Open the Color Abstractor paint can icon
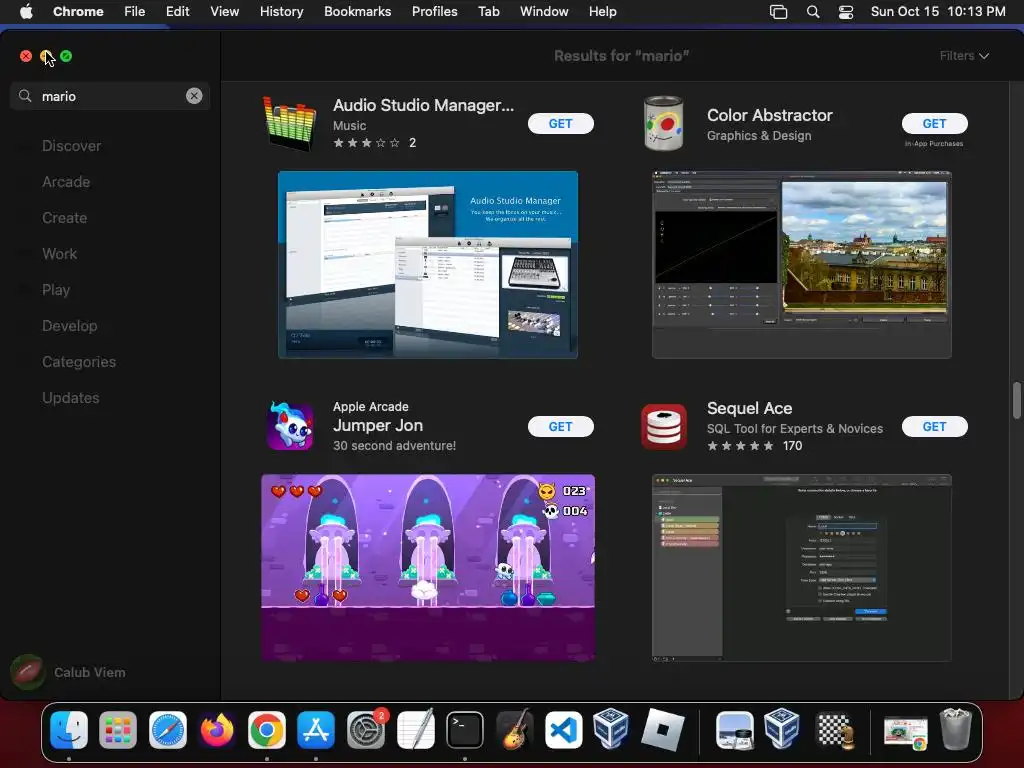The height and width of the screenshot is (768, 1024). pyautogui.click(x=664, y=123)
